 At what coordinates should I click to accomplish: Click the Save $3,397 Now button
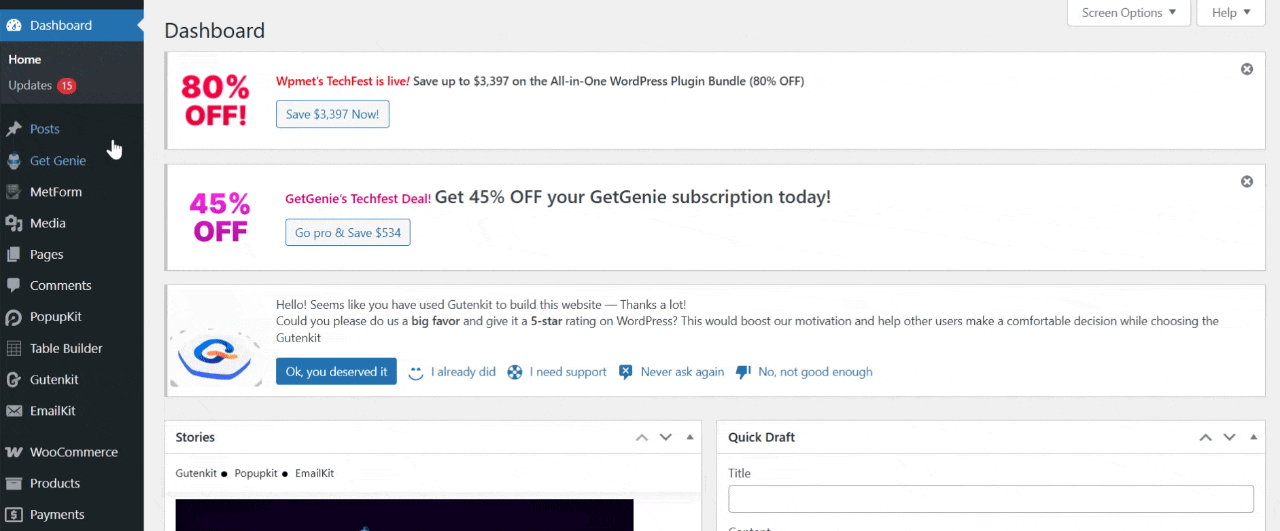tap(332, 115)
